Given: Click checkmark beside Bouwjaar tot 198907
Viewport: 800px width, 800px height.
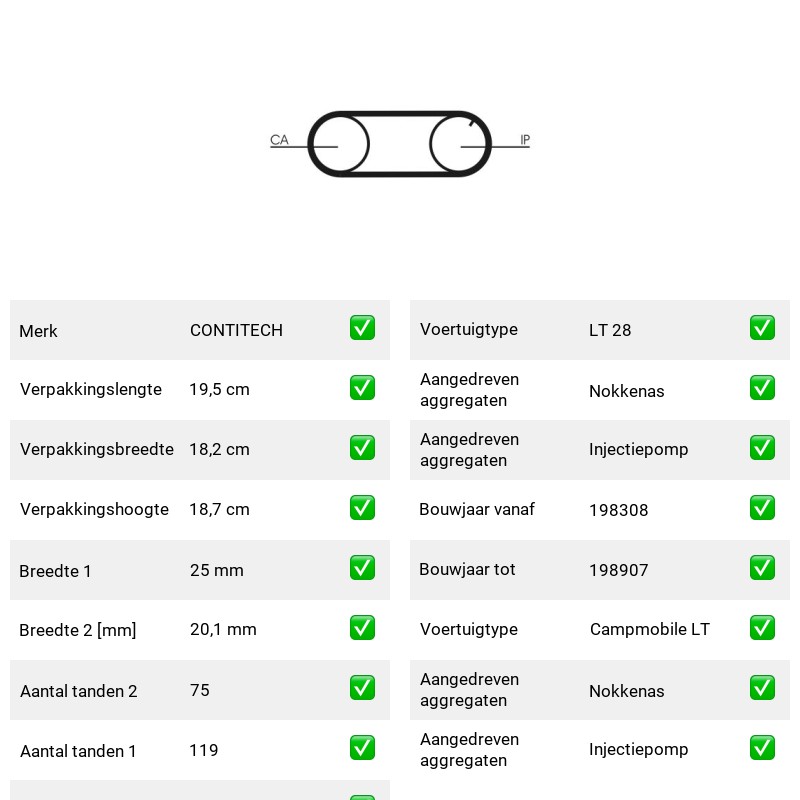Looking at the screenshot, I should [x=762, y=568].
